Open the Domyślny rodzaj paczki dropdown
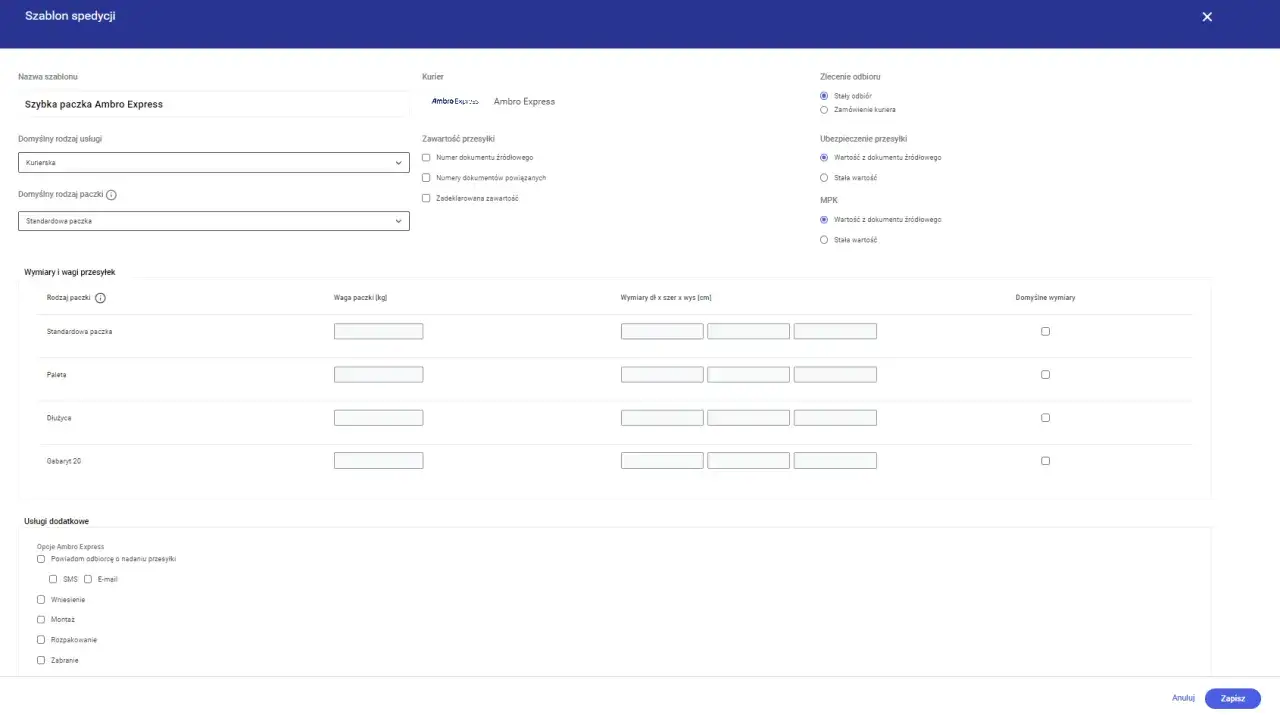Viewport: 1280px width, 715px height. pos(214,221)
